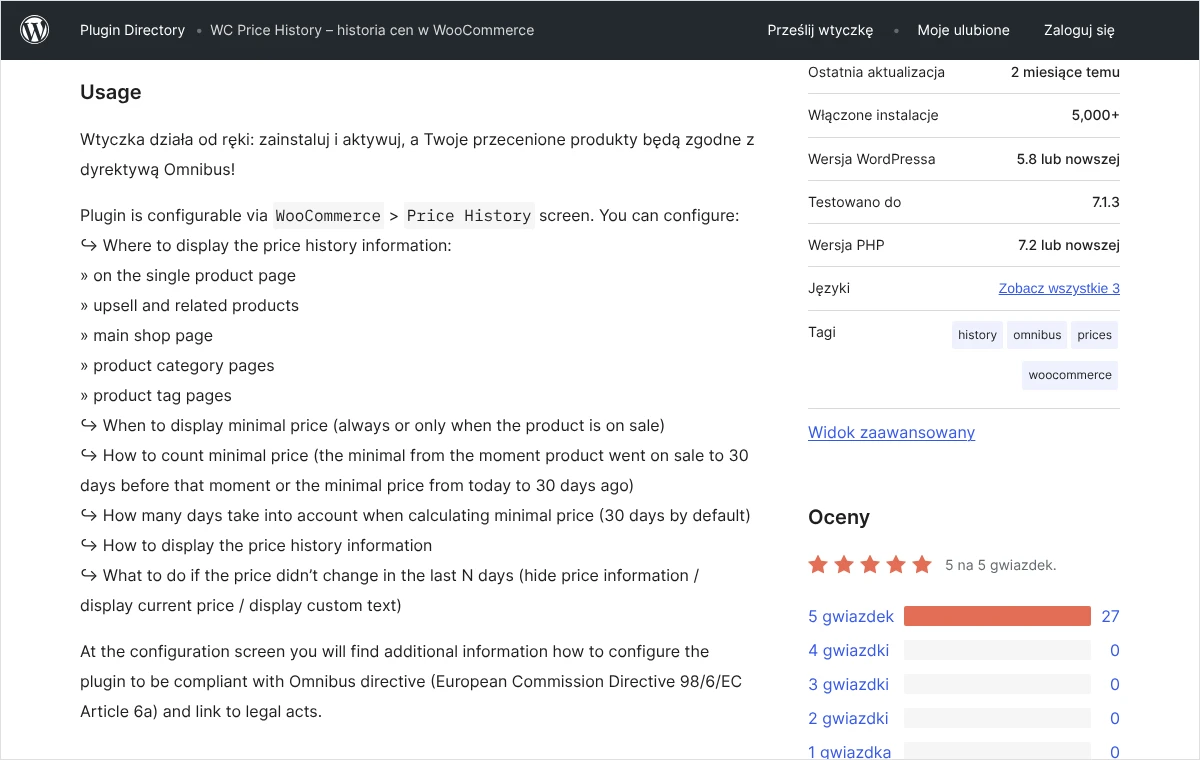The height and width of the screenshot is (760, 1200).
Task: Click the 'product tag pages' line
Action: (x=156, y=396)
